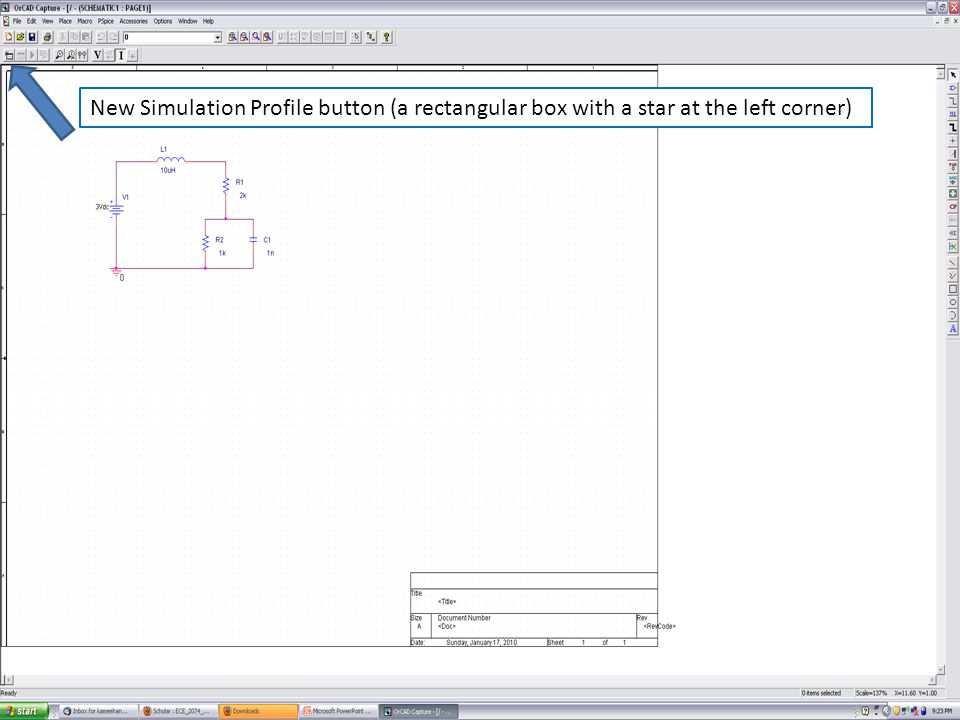
Task: Click the New Simulation Profile button
Action: (9, 56)
